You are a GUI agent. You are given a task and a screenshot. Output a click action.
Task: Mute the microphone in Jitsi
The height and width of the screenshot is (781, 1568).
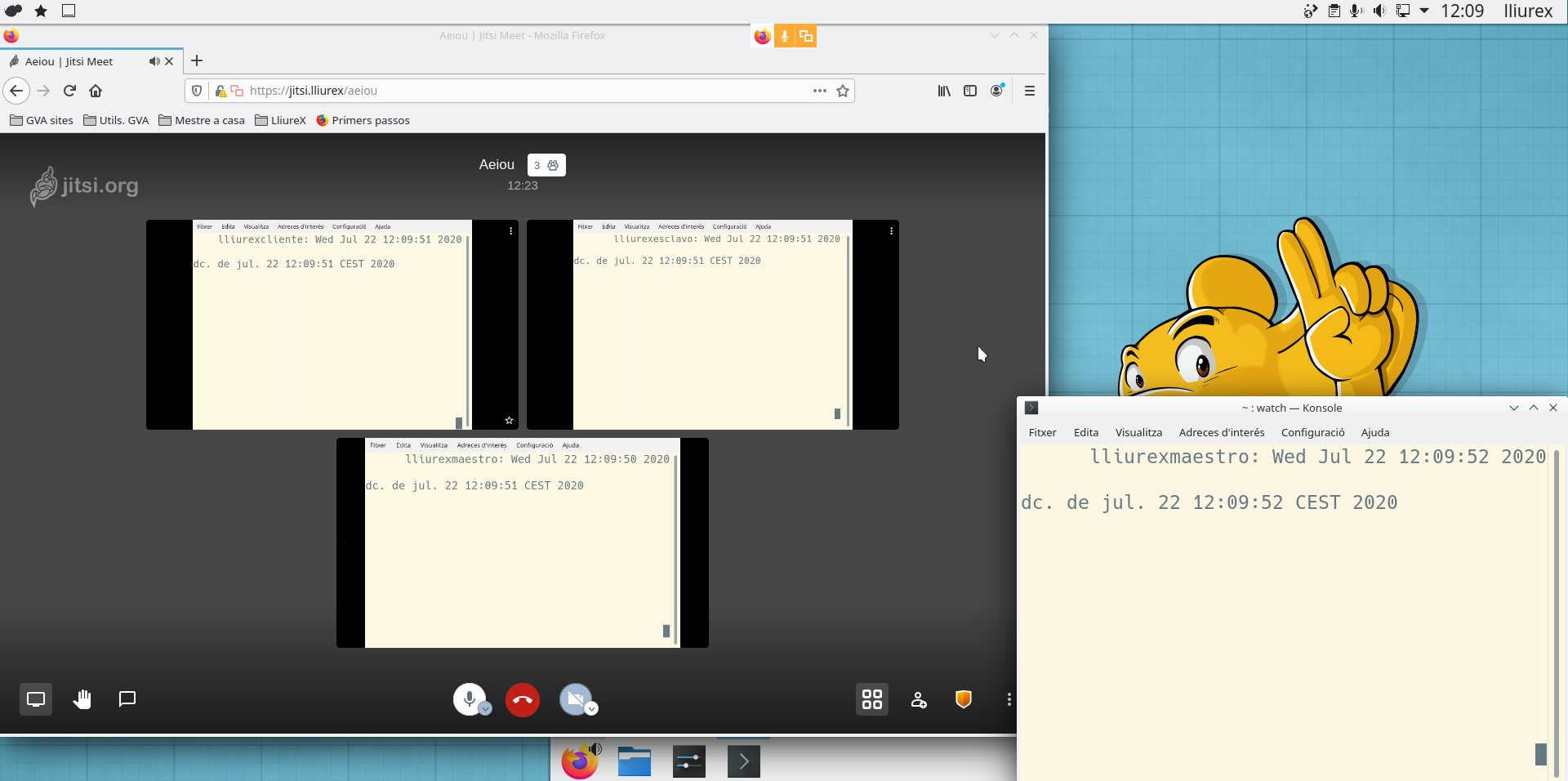pyautogui.click(x=469, y=699)
